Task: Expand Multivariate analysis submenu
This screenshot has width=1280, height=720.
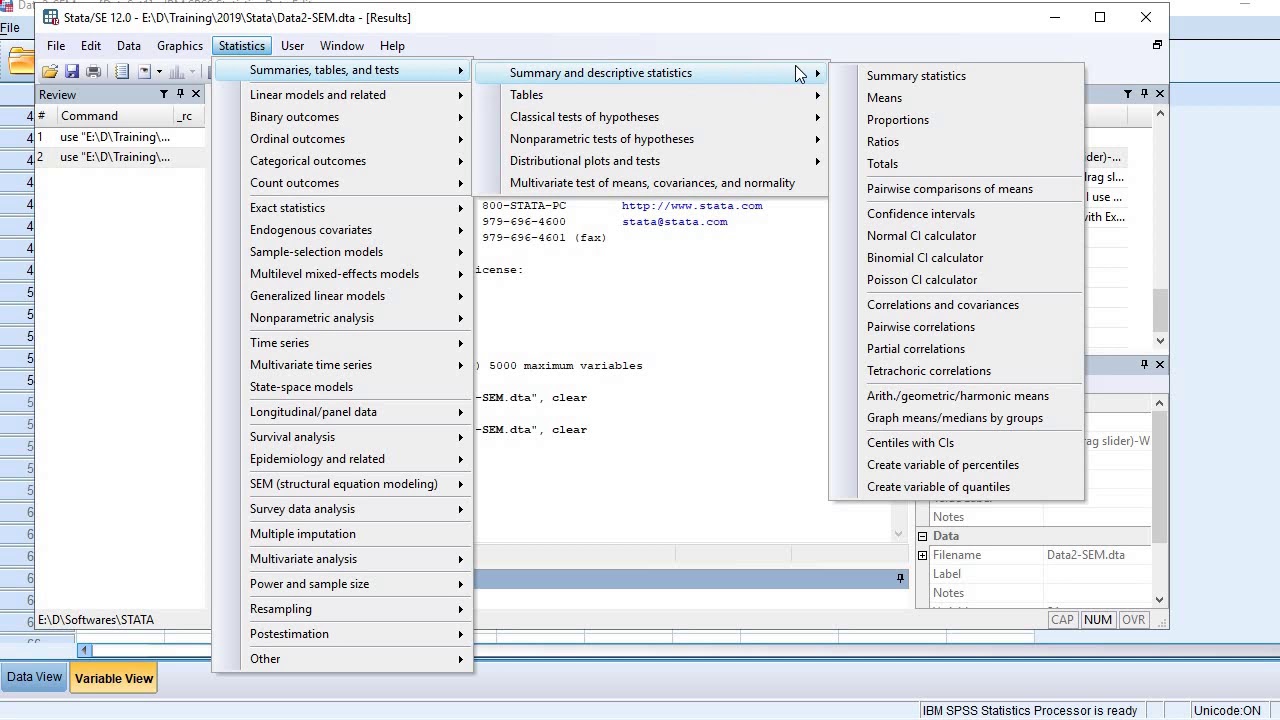Action: tap(343, 559)
